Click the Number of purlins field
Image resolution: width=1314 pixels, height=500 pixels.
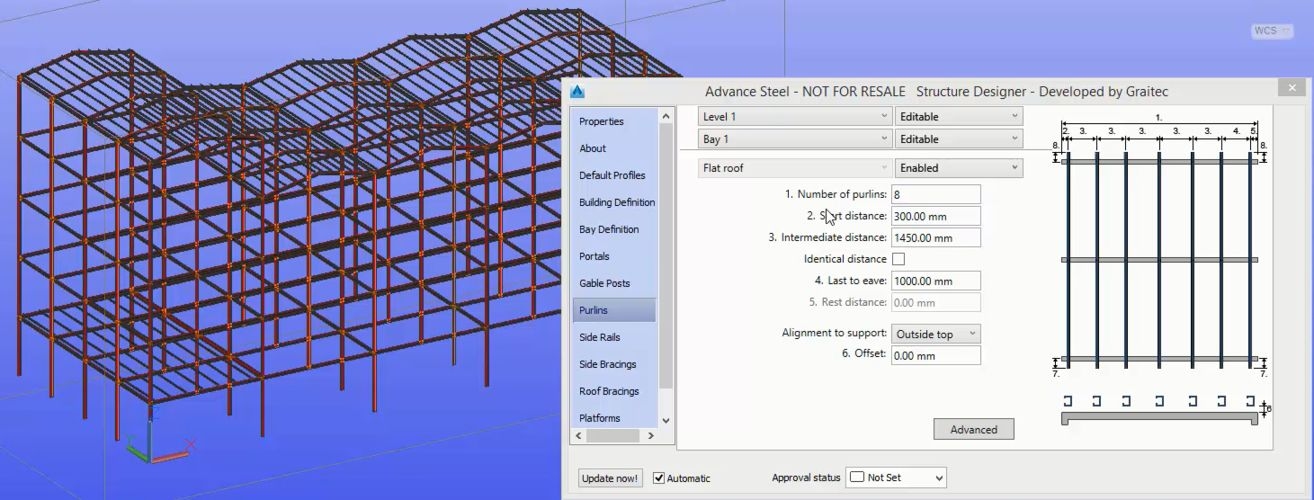[935, 195]
